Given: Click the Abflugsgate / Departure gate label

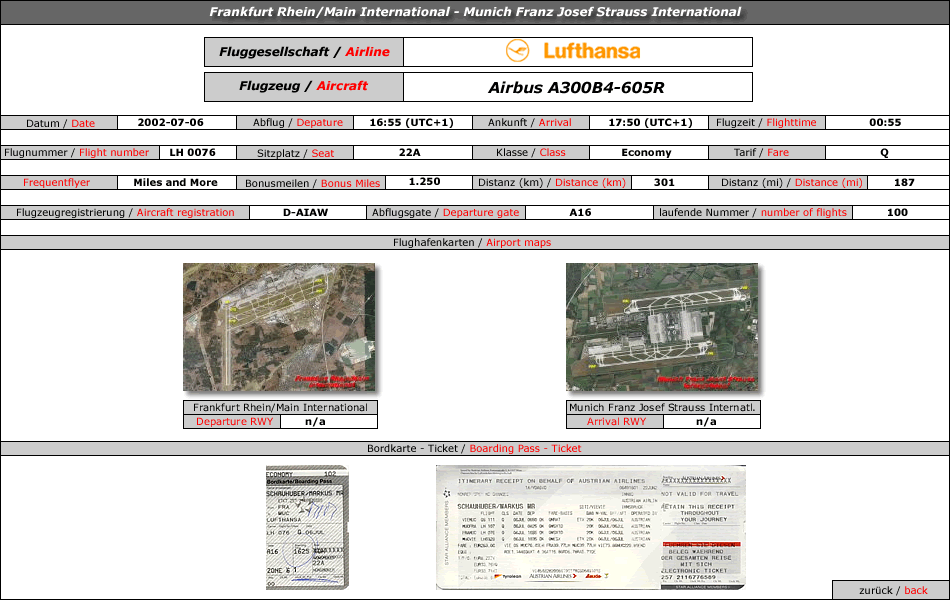Looking at the screenshot, I should [x=446, y=213].
